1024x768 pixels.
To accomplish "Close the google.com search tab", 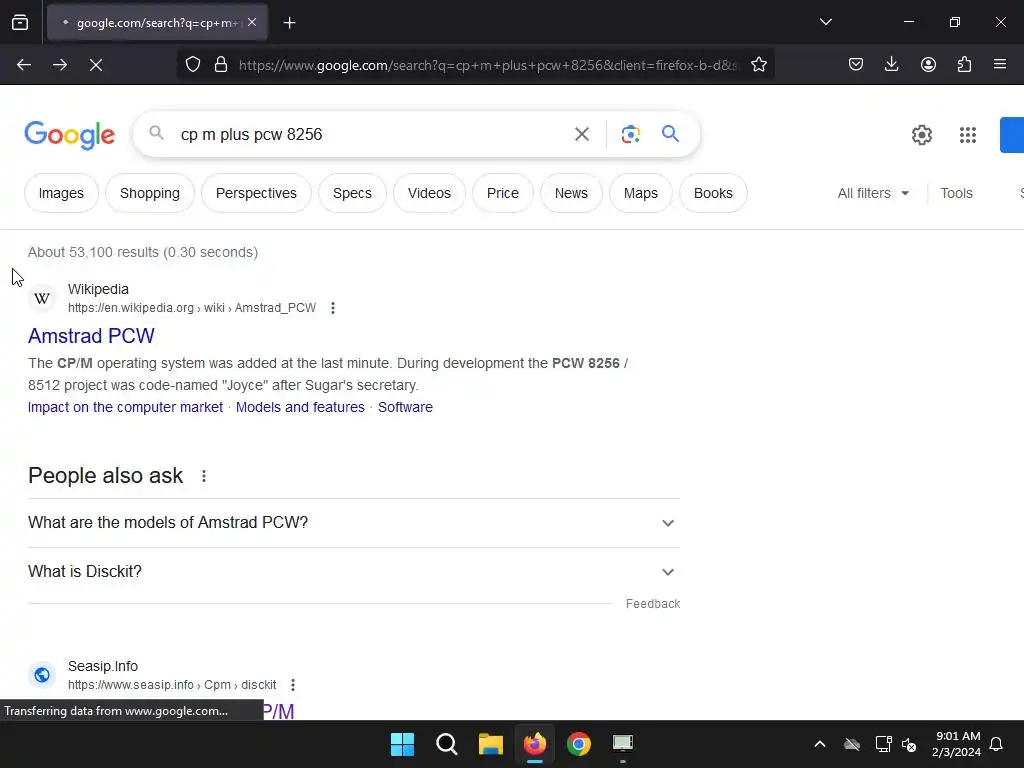I will pos(252,23).
